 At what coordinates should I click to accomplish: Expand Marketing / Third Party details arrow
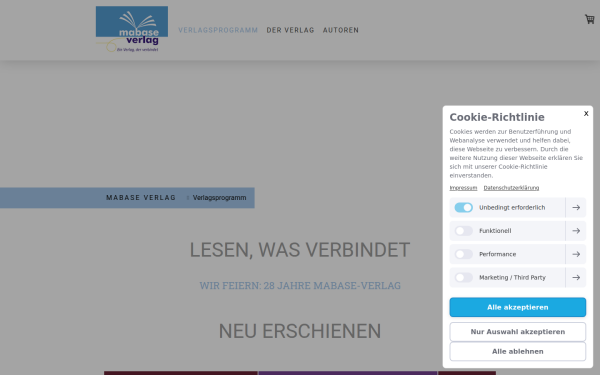click(576, 277)
